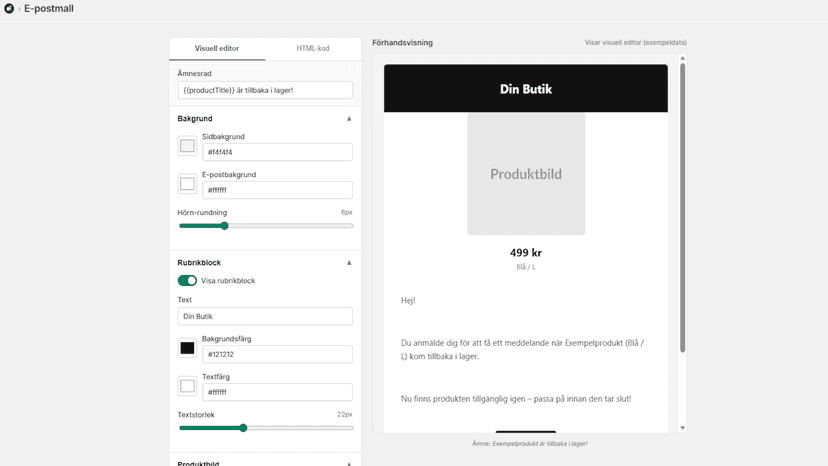Edit the Rubrikblock Text field 'Din Butik'

pyautogui.click(x=265, y=316)
